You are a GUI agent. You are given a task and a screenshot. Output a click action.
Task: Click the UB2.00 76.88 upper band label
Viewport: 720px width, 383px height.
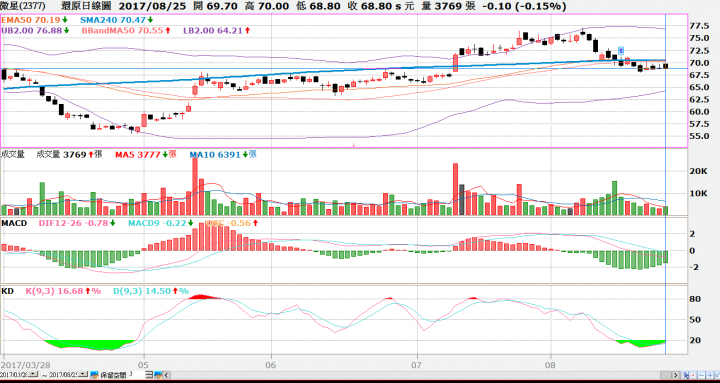tap(31, 31)
